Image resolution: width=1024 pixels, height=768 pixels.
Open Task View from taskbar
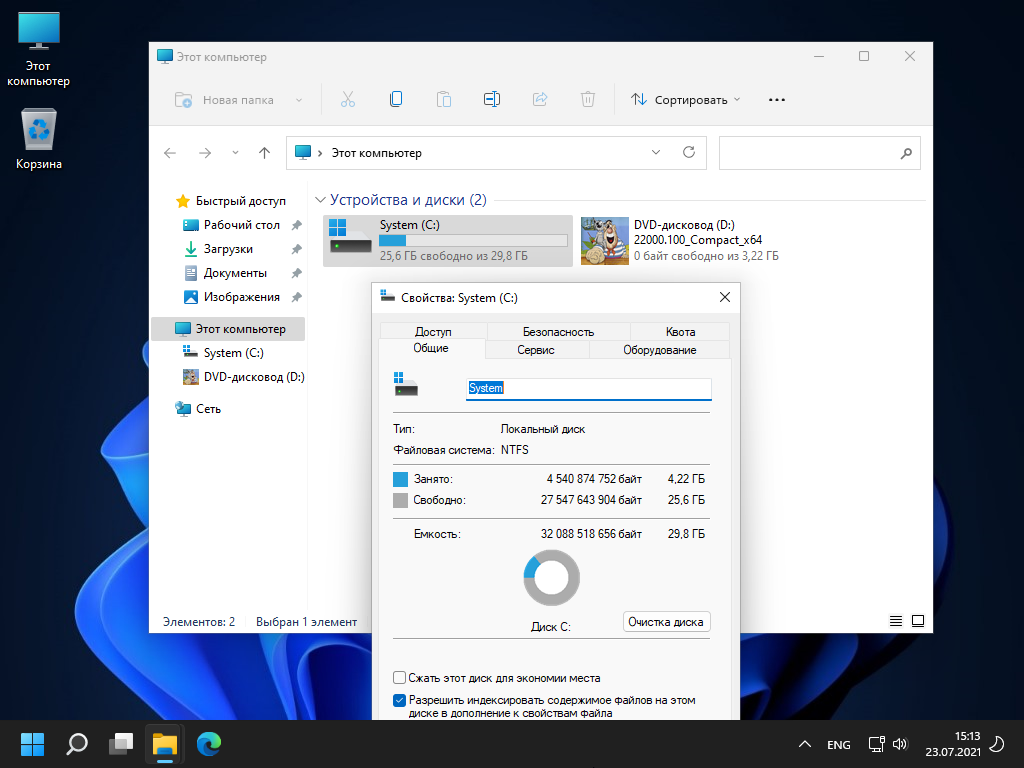121,744
